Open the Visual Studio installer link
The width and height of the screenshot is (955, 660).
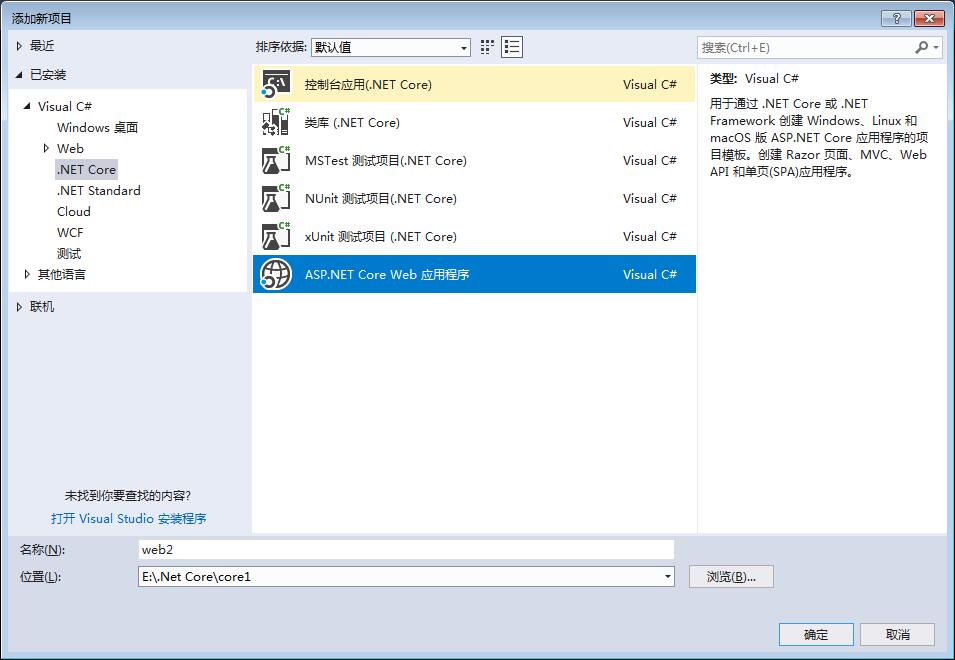[129, 518]
